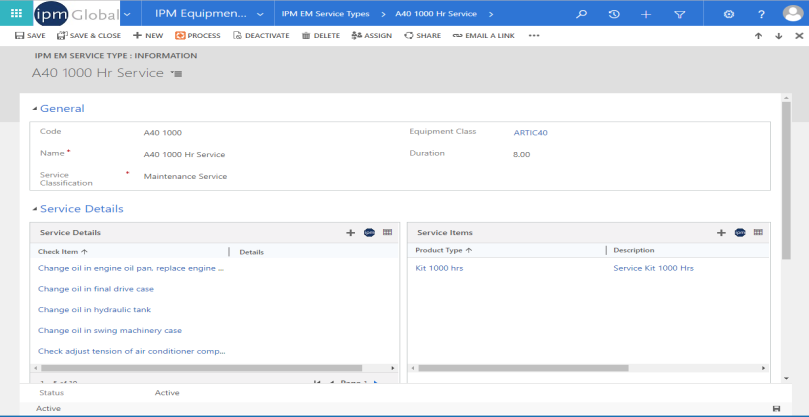Click ipm icon in Service Details grid header

[369, 233]
